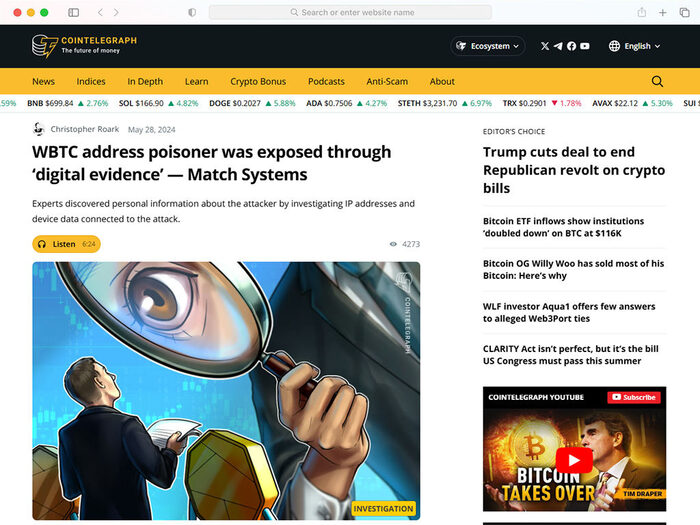Open a new Safari tab with plus icon
The image size is (700, 525).
pos(662,12)
